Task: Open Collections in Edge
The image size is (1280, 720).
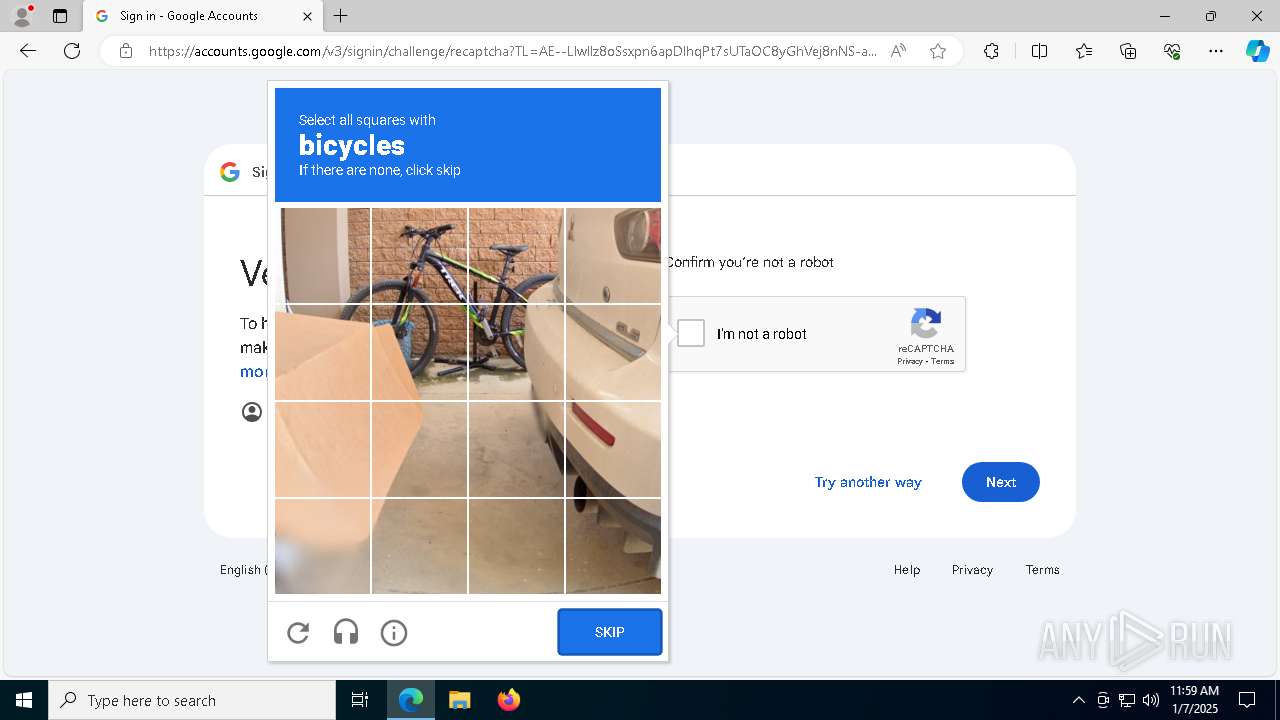Action: point(1128,51)
